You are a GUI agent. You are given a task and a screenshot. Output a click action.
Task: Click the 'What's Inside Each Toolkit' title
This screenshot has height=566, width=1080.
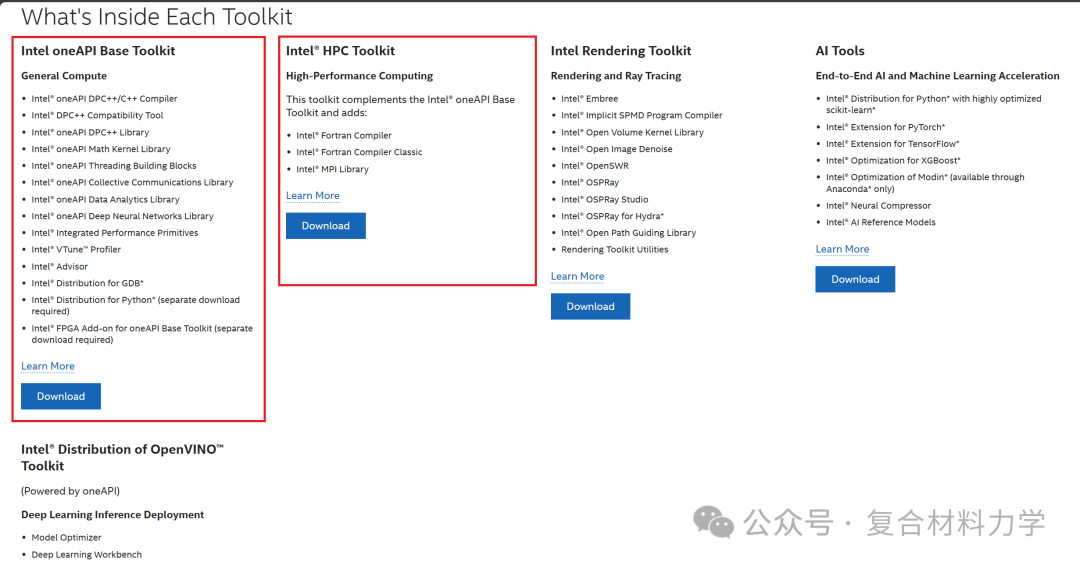pyautogui.click(x=157, y=17)
